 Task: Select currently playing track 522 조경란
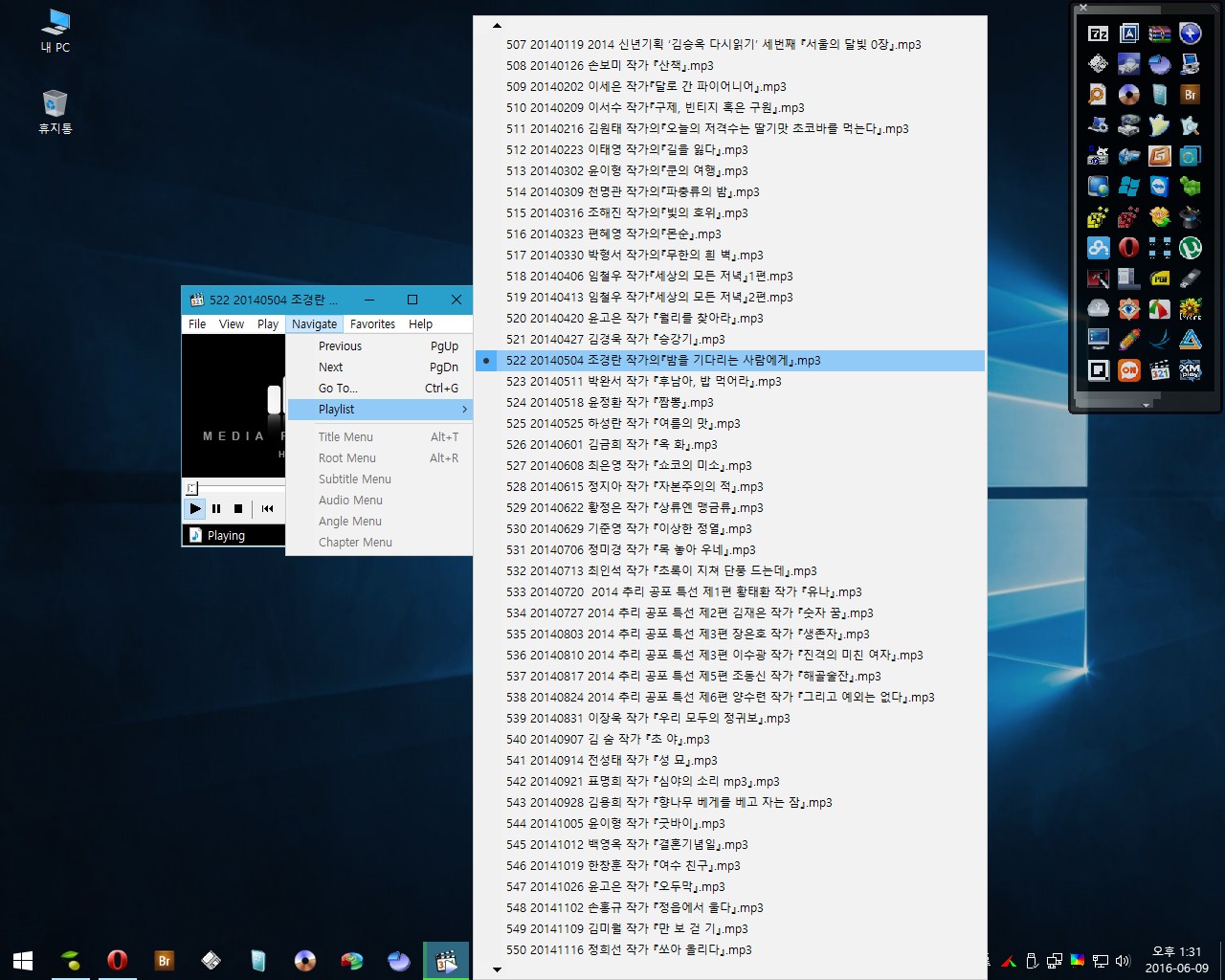pyautogui.click(x=730, y=360)
